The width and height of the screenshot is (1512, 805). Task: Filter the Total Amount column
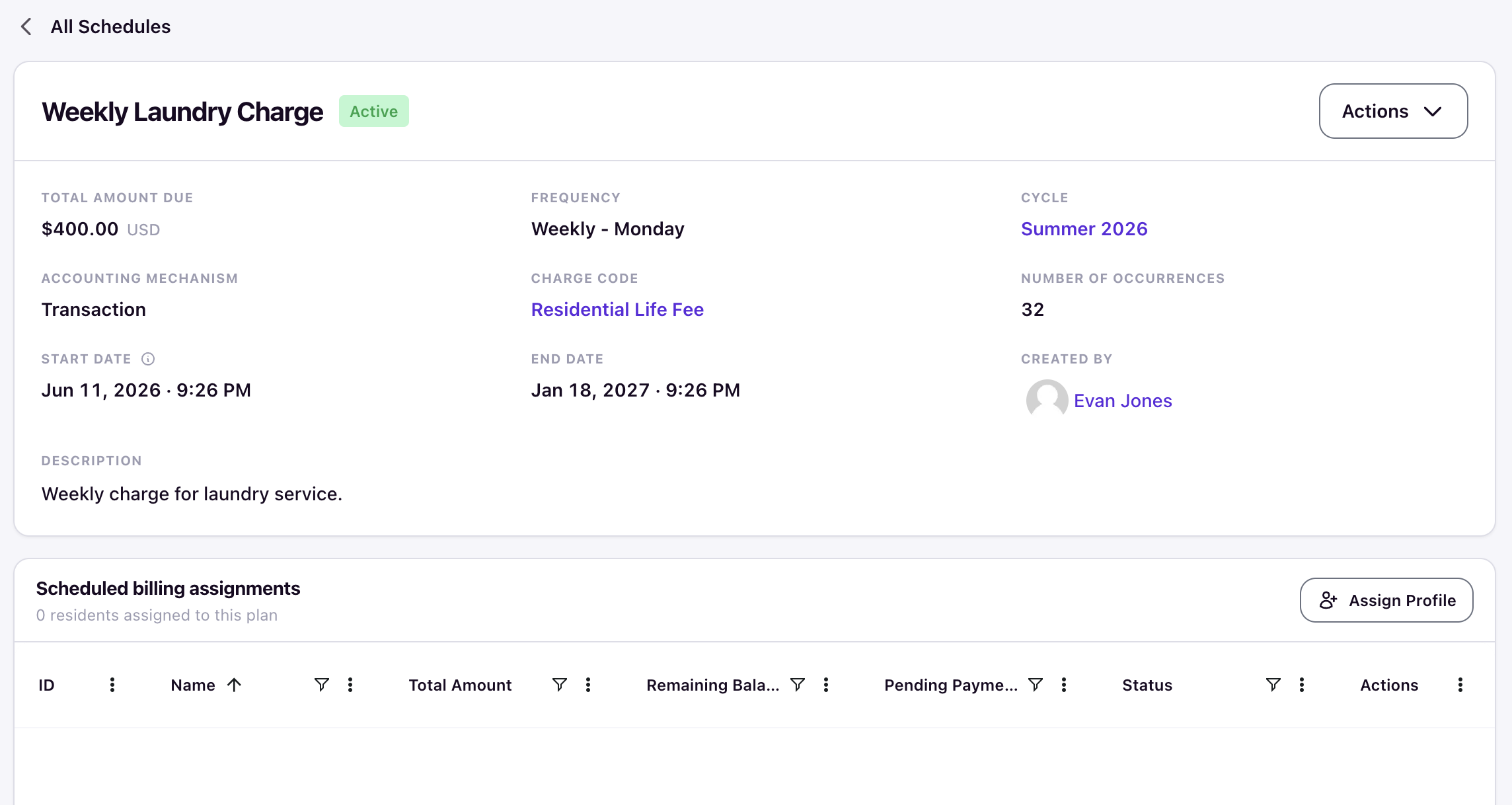[560, 685]
